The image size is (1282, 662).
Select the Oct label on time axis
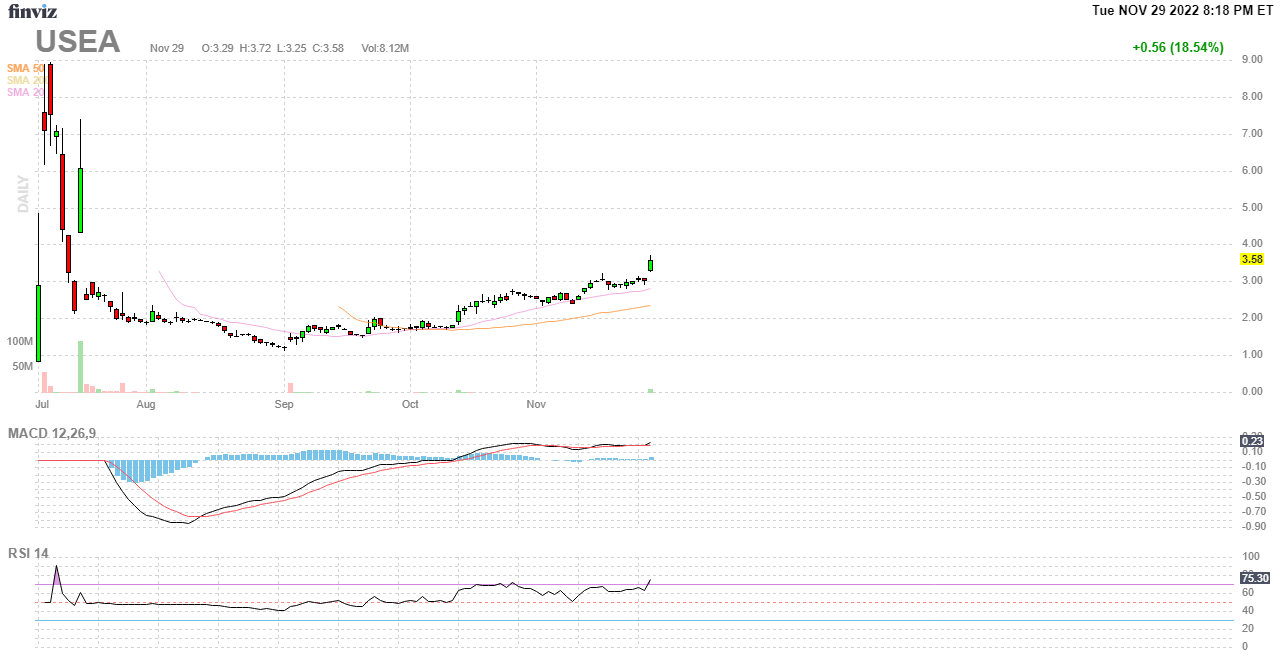[410, 405]
